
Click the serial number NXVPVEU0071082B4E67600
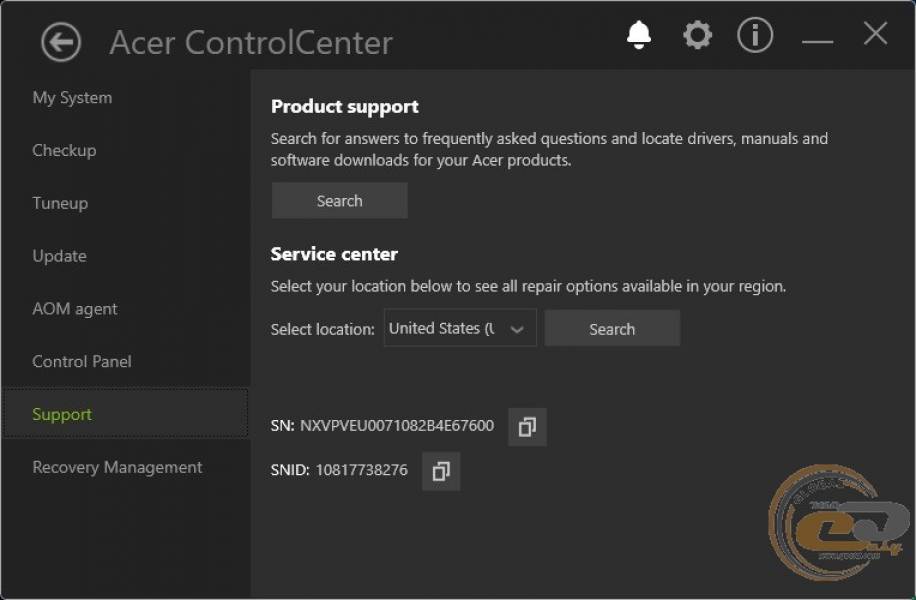tap(397, 425)
